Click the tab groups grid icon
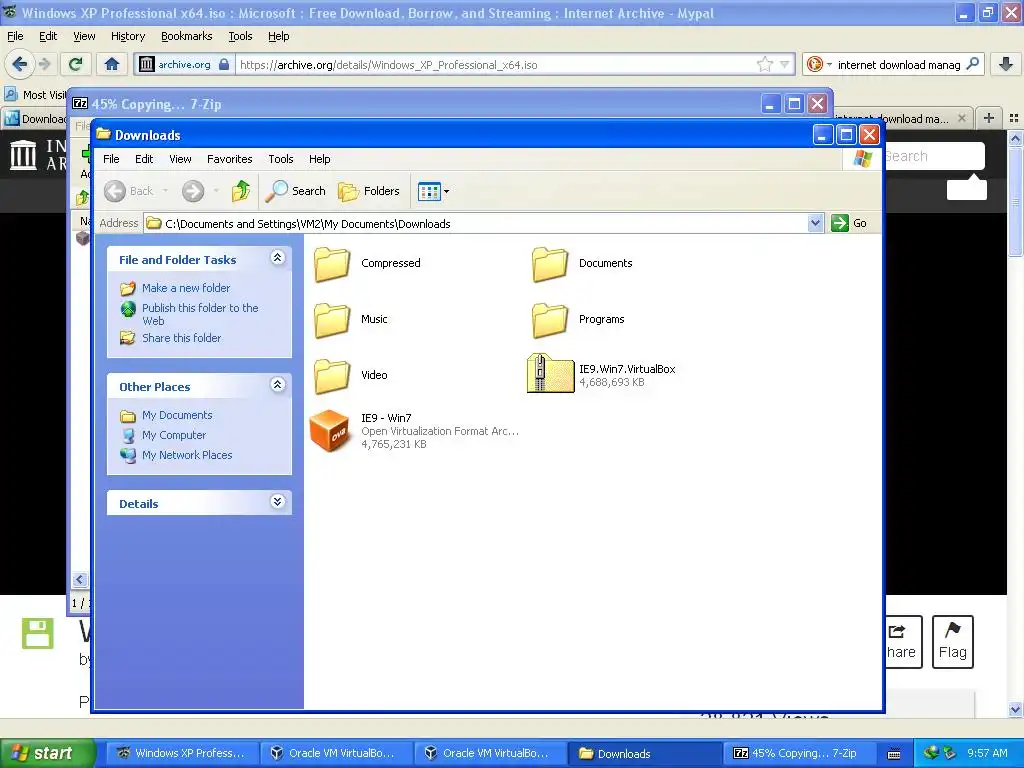Screen dimensions: 1024x768 tap(1014, 118)
